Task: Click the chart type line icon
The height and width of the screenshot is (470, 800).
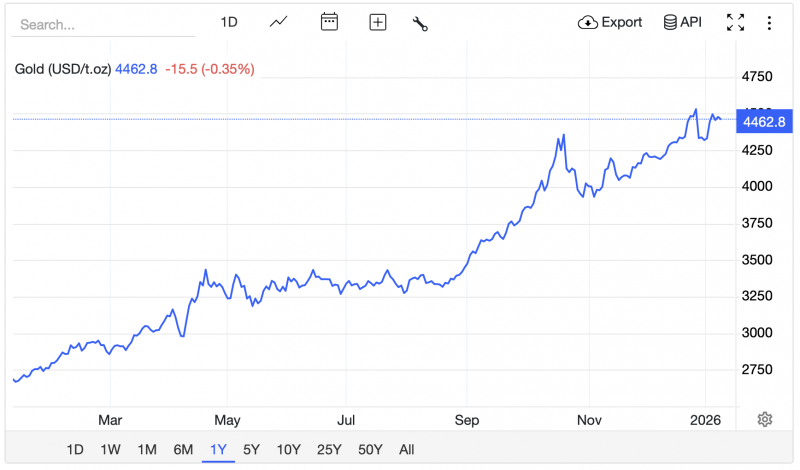Action: coord(279,22)
